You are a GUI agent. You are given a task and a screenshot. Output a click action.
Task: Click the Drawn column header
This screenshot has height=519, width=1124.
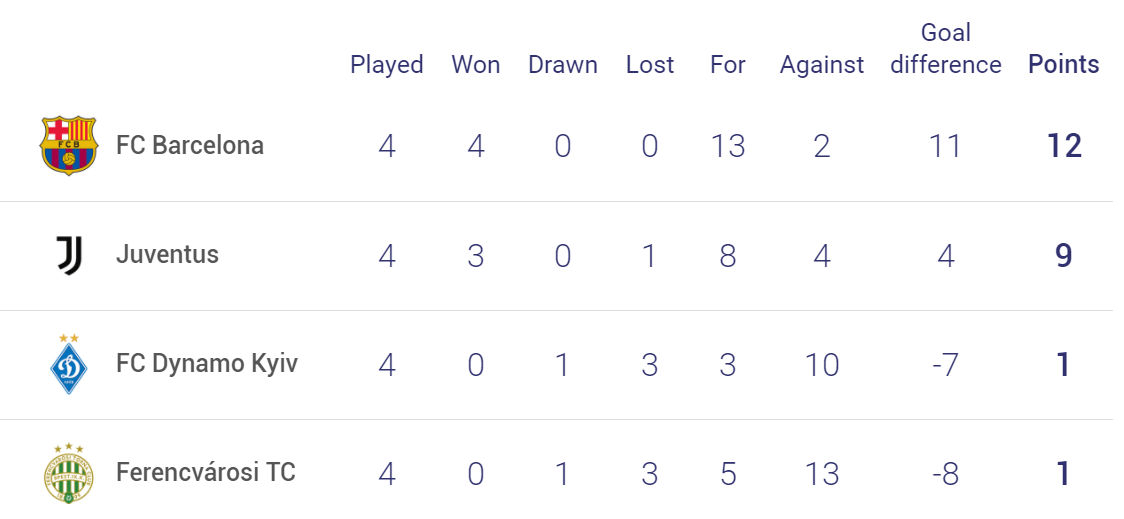coord(563,65)
